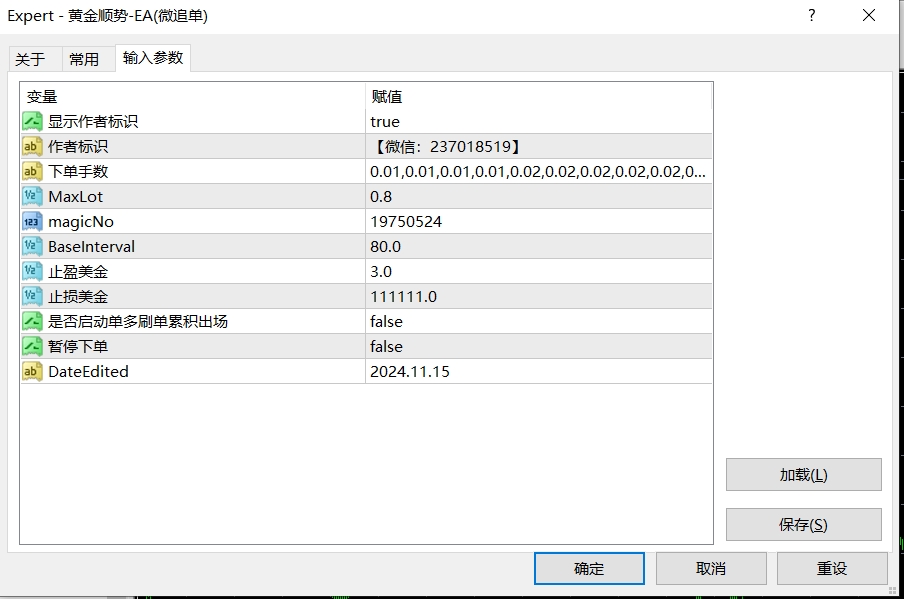
Task: Click the 重设 reset button
Action: [x=831, y=568]
